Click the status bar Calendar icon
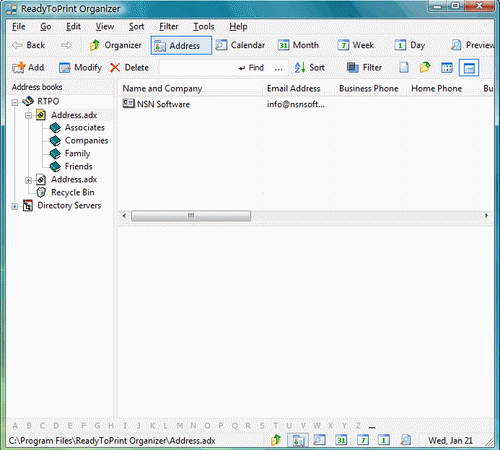Image resolution: width=500 pixels, height=450 pixels. click(x=319, y=440)
